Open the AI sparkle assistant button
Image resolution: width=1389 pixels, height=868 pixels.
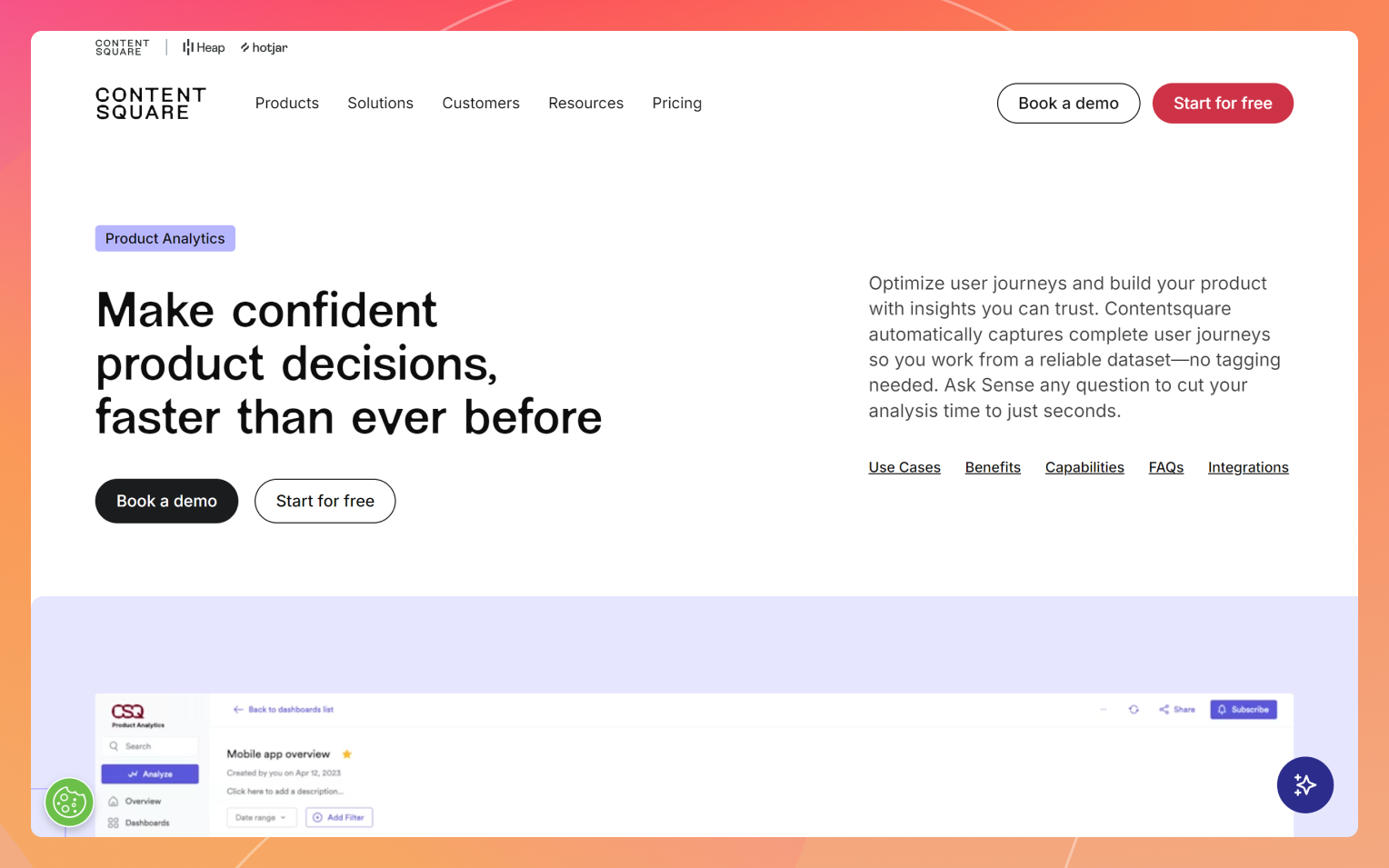[1304, 784]
